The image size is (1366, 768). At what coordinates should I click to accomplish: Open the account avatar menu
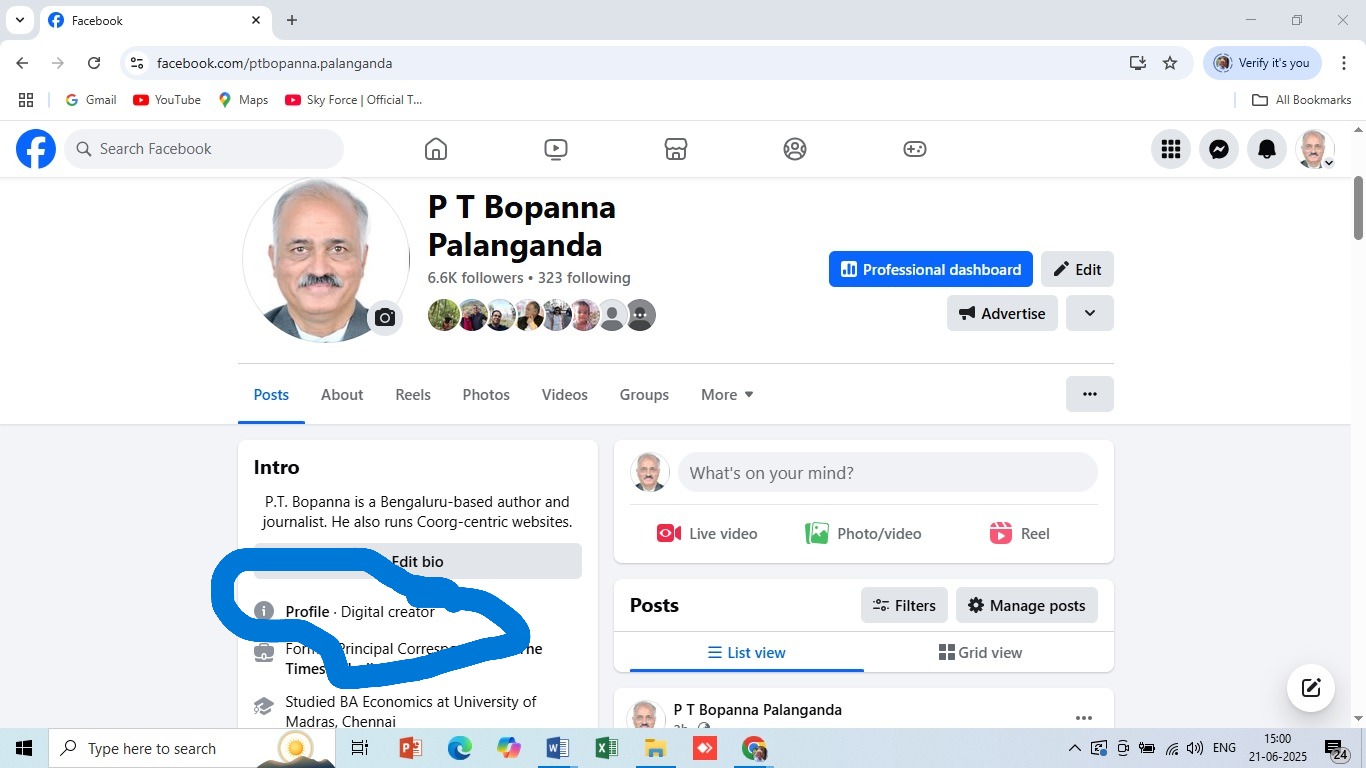(x=1315, y=149)
